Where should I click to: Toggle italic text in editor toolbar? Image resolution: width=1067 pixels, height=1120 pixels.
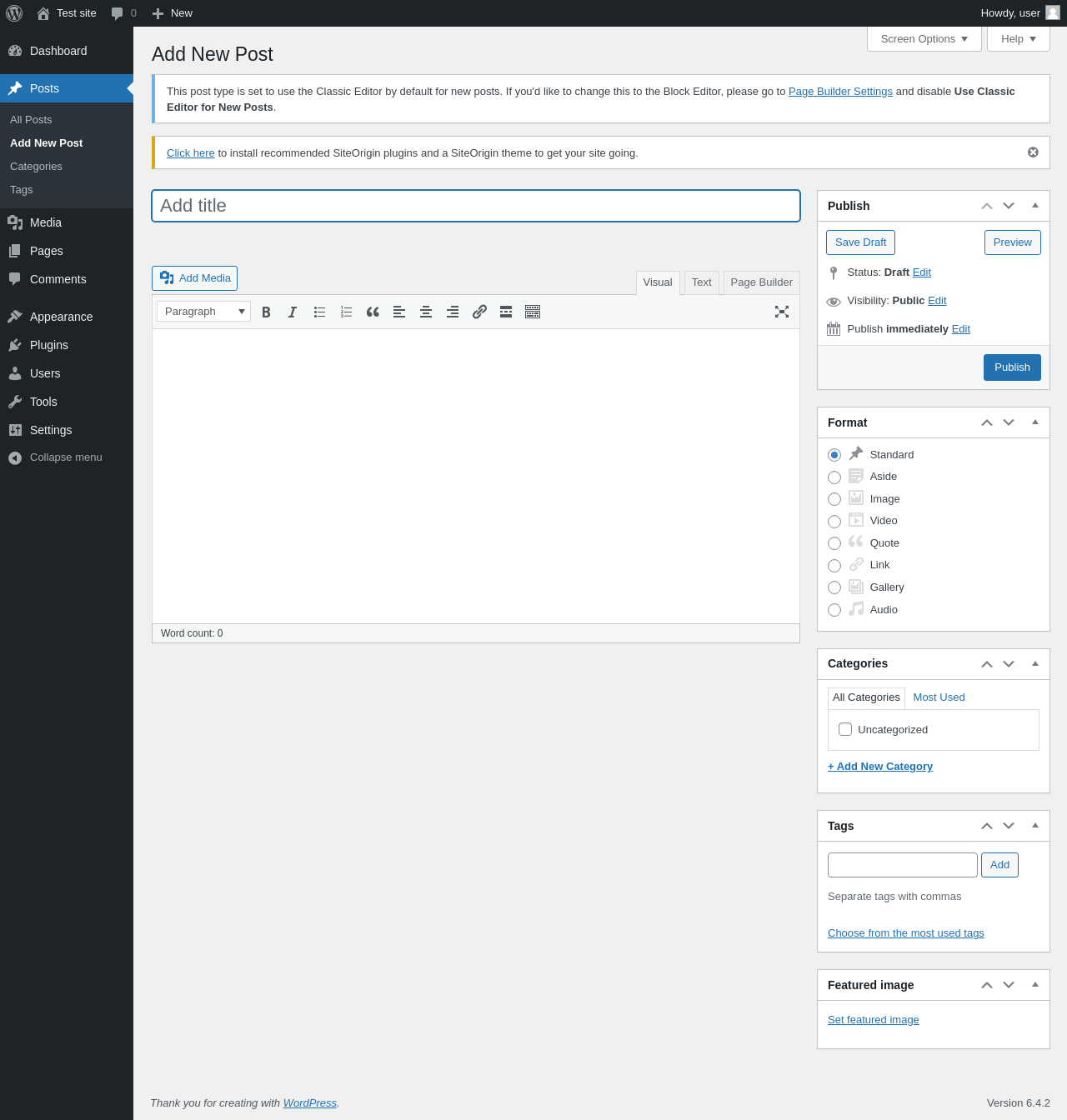(293, 312)
